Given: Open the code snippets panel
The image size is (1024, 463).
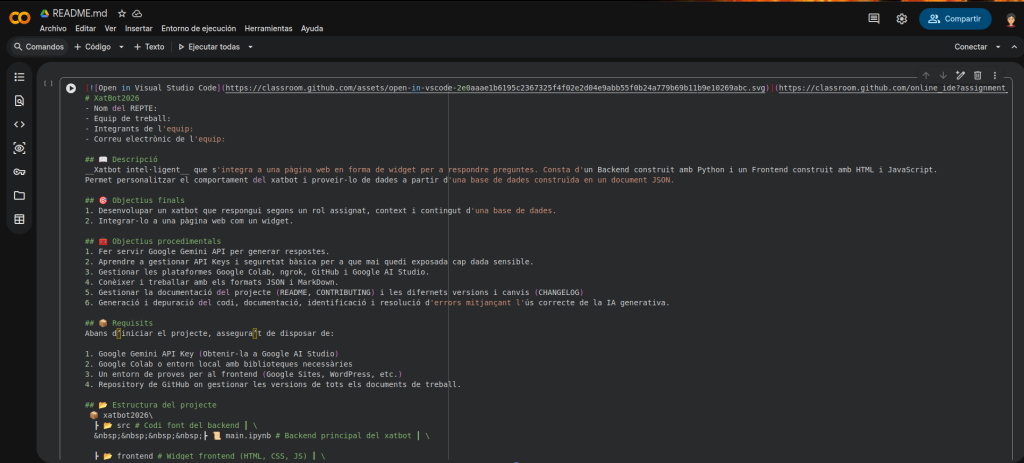Looking at the screenshot, I should coord(19,124).
